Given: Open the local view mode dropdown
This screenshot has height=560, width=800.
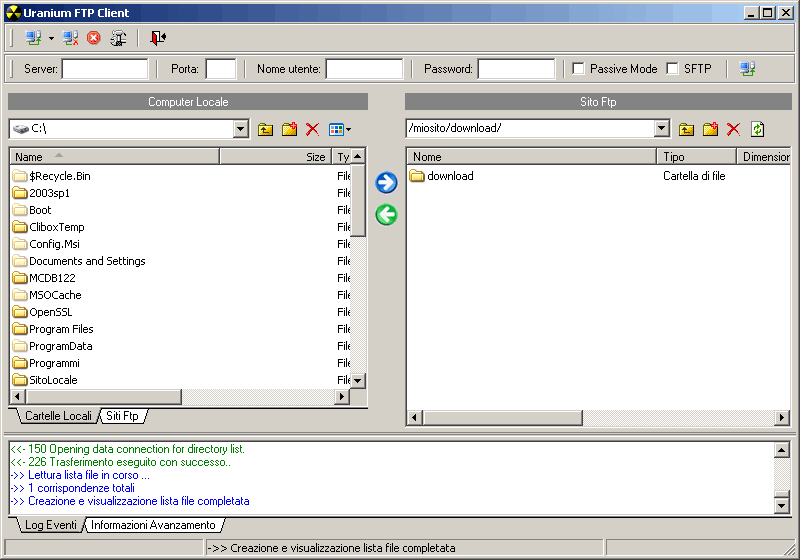Looking at the screenshot, I should pos(340,129).
